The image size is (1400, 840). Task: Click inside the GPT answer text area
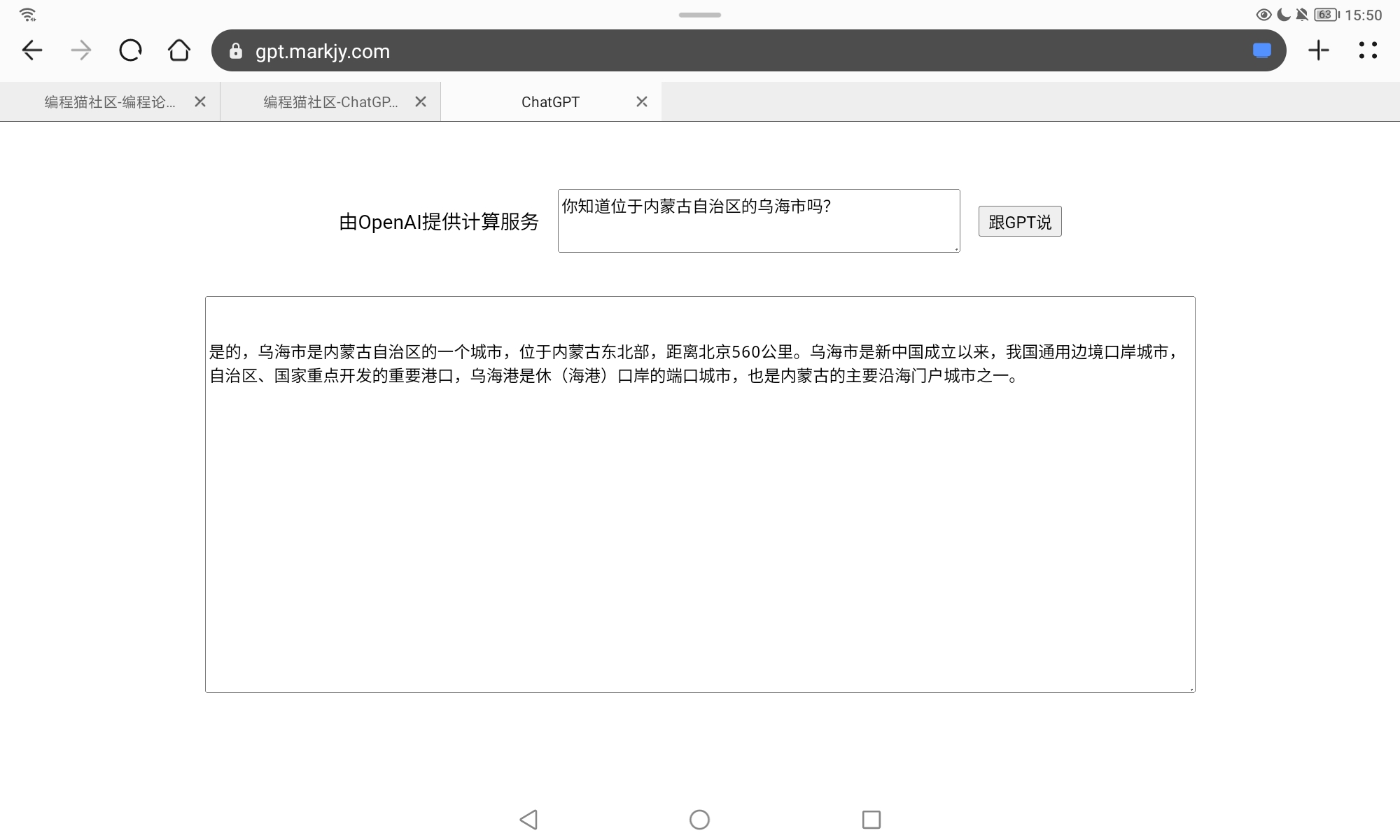coord(700,494)
